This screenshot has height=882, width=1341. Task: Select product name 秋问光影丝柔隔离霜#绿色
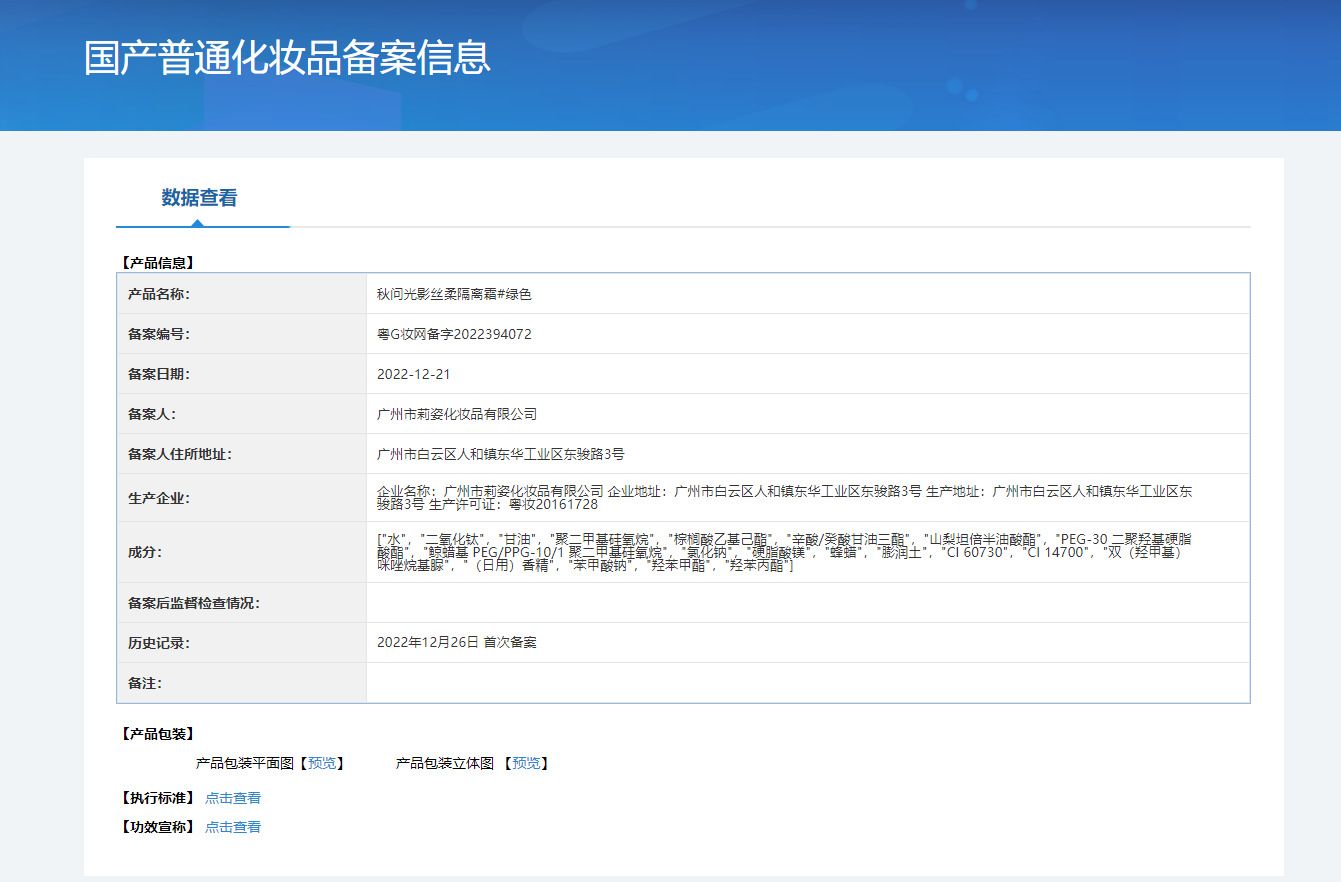454,294
